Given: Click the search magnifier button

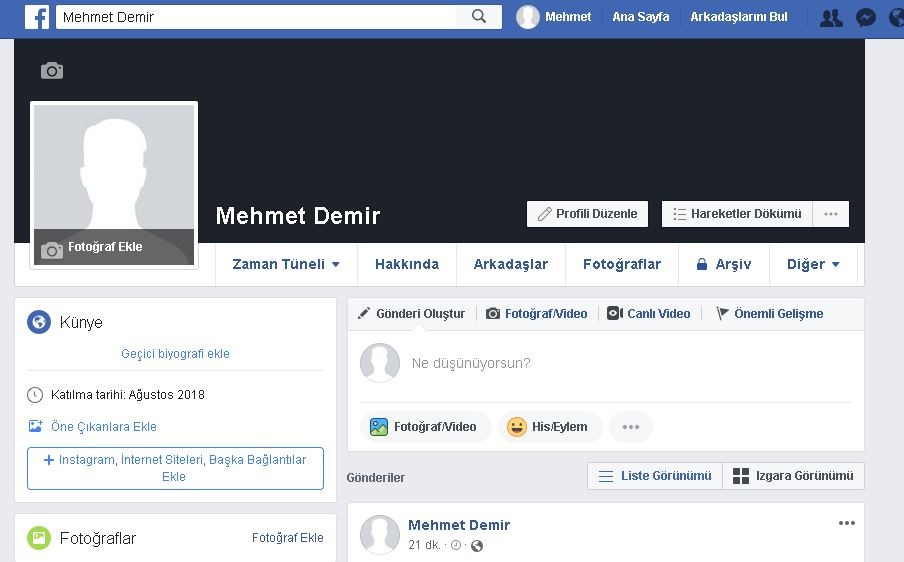Looking at the screenshot, I should point(479,17).
